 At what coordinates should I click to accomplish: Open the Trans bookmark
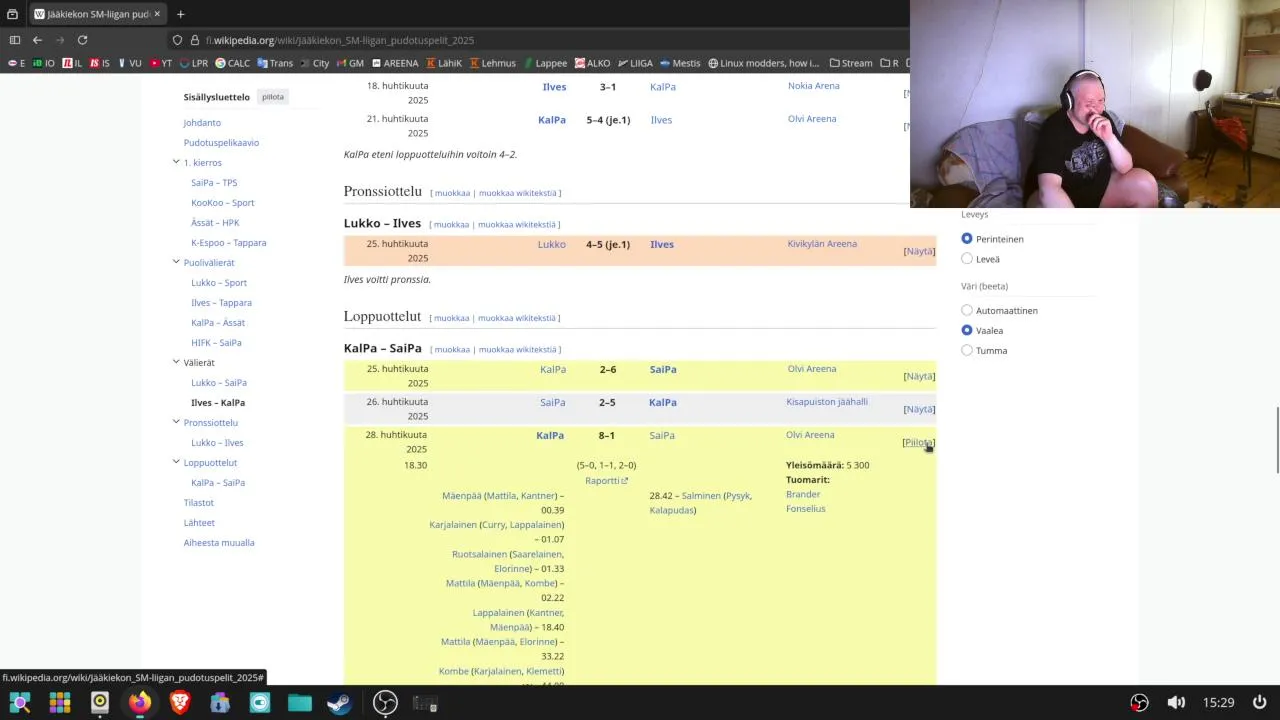[275, 63]
